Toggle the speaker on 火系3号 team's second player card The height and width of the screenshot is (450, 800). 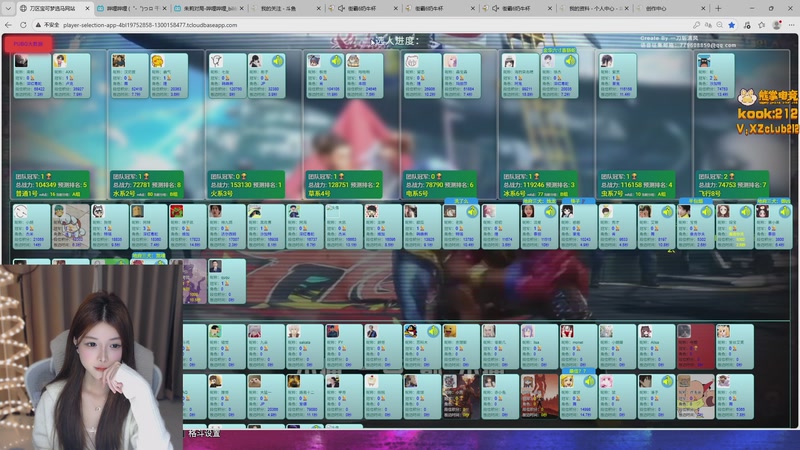pos(278,61)
